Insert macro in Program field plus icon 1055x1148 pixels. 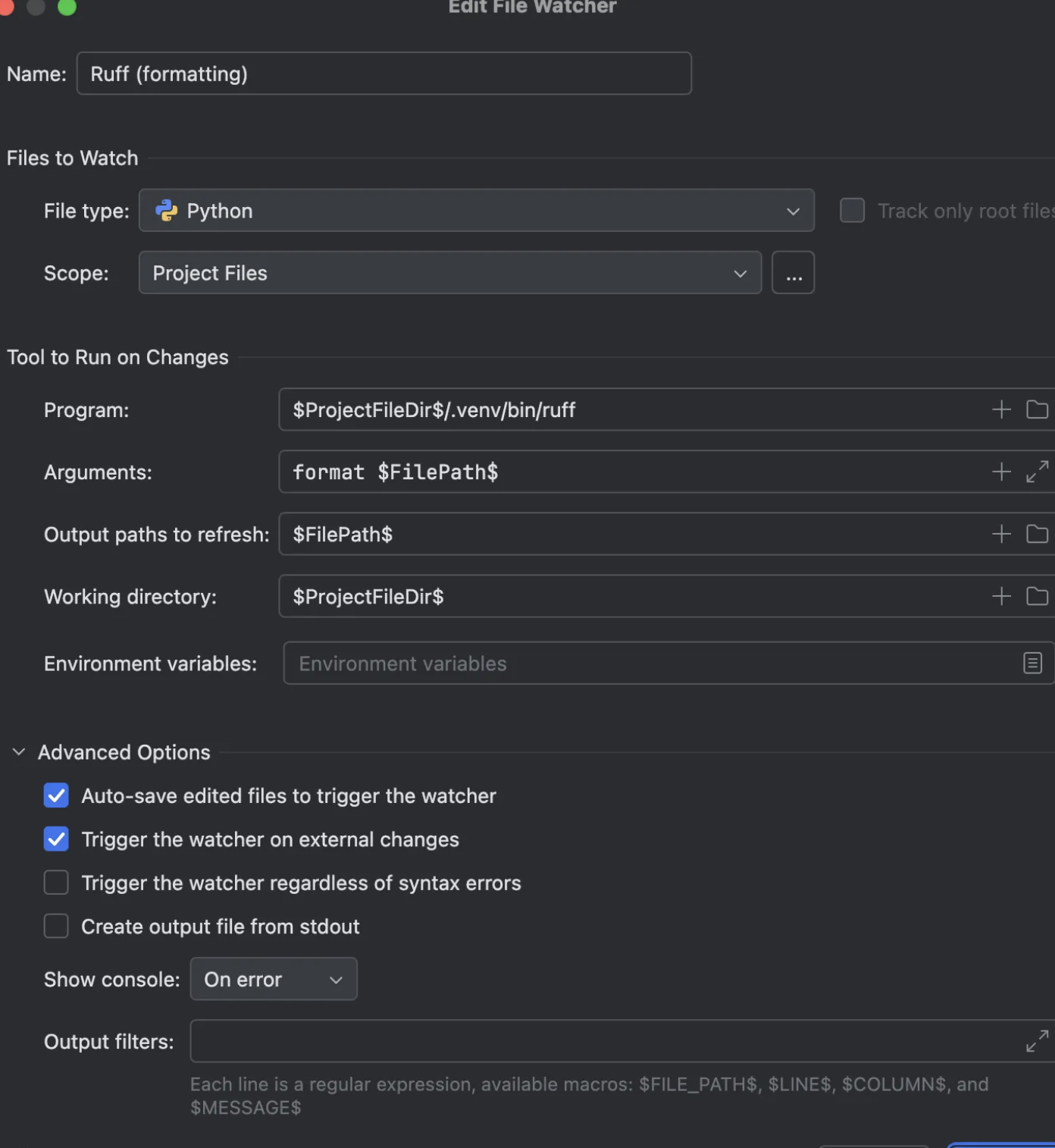1001,409
